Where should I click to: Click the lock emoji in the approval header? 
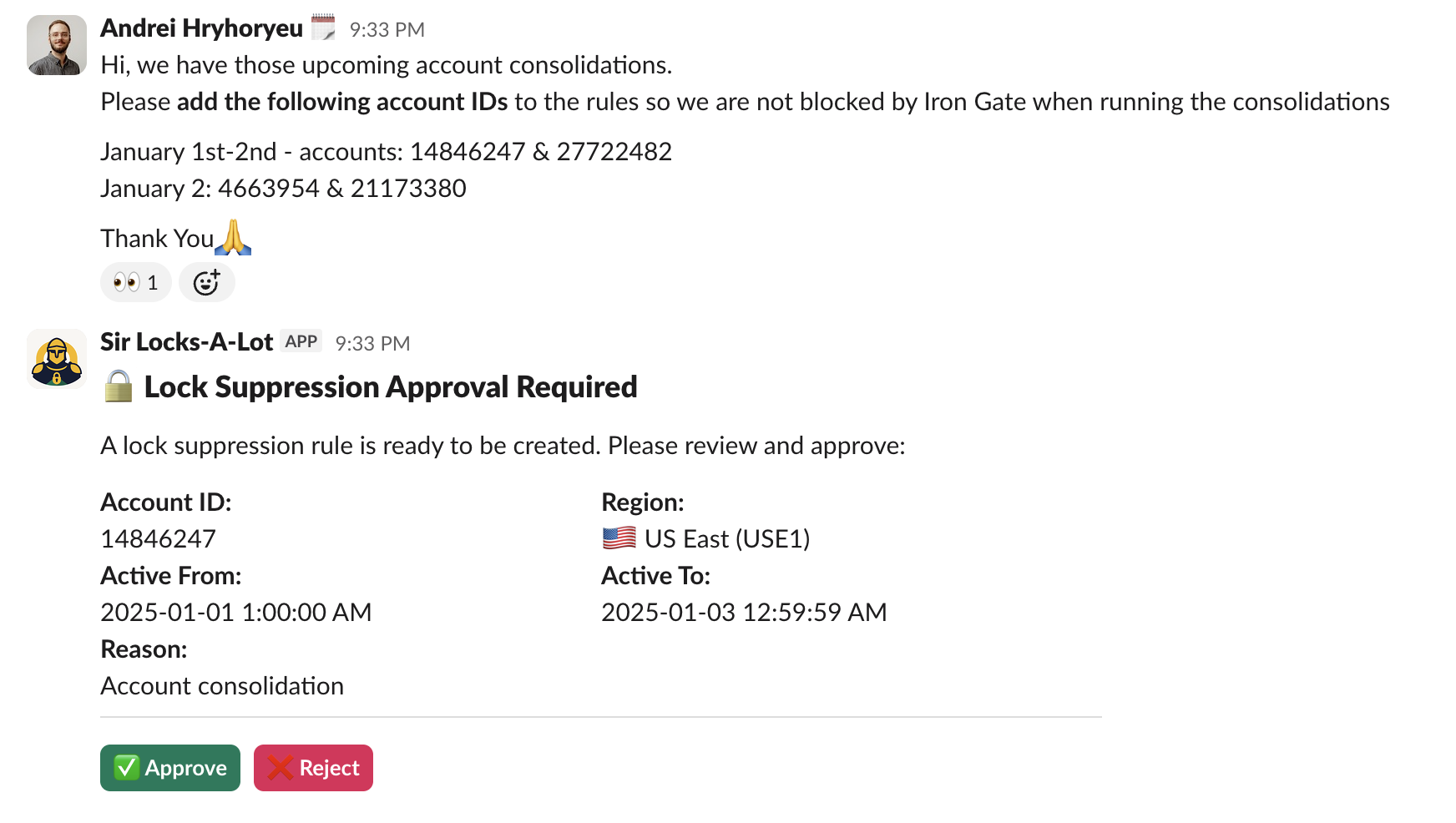117,386
